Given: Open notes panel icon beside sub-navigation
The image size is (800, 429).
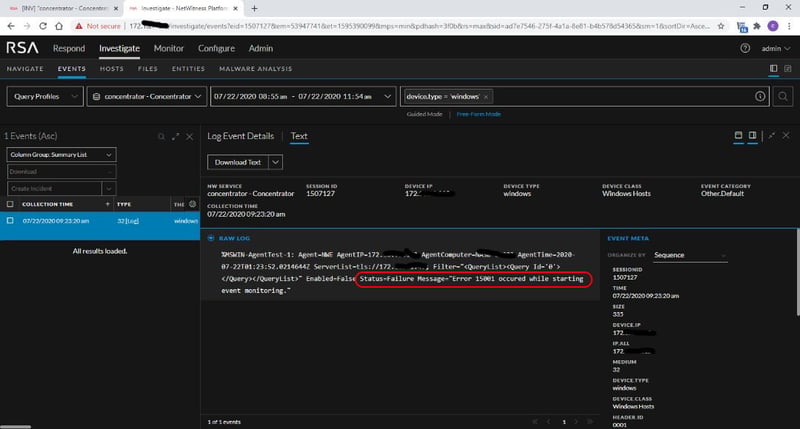Looking at the screenshot, I should click(x=788, y=68).
